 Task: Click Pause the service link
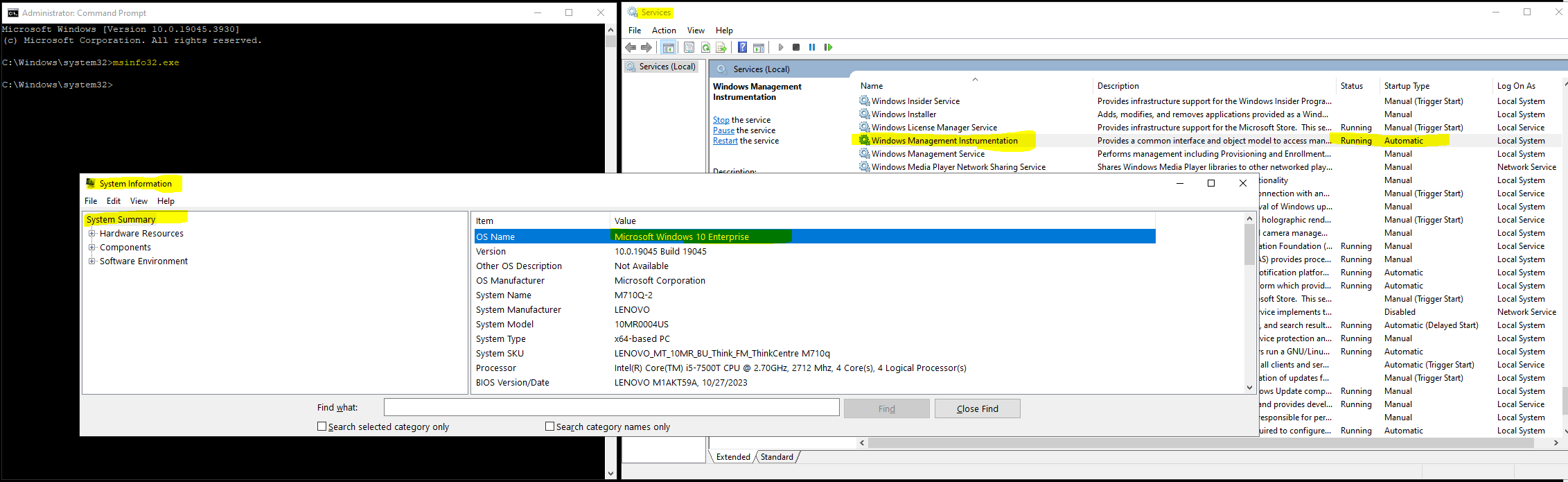(x=723, y=130)
